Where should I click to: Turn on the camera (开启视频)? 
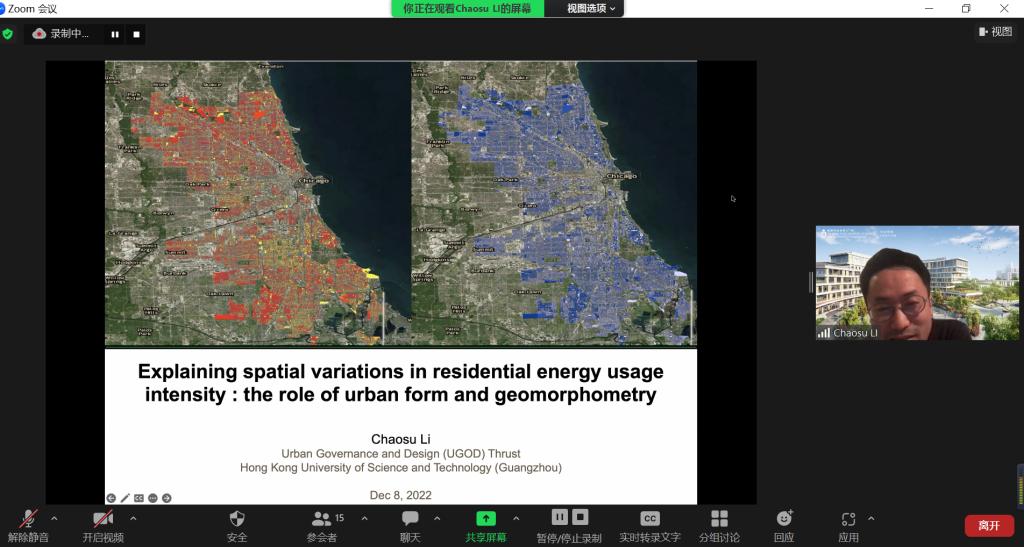coord(103,519)
